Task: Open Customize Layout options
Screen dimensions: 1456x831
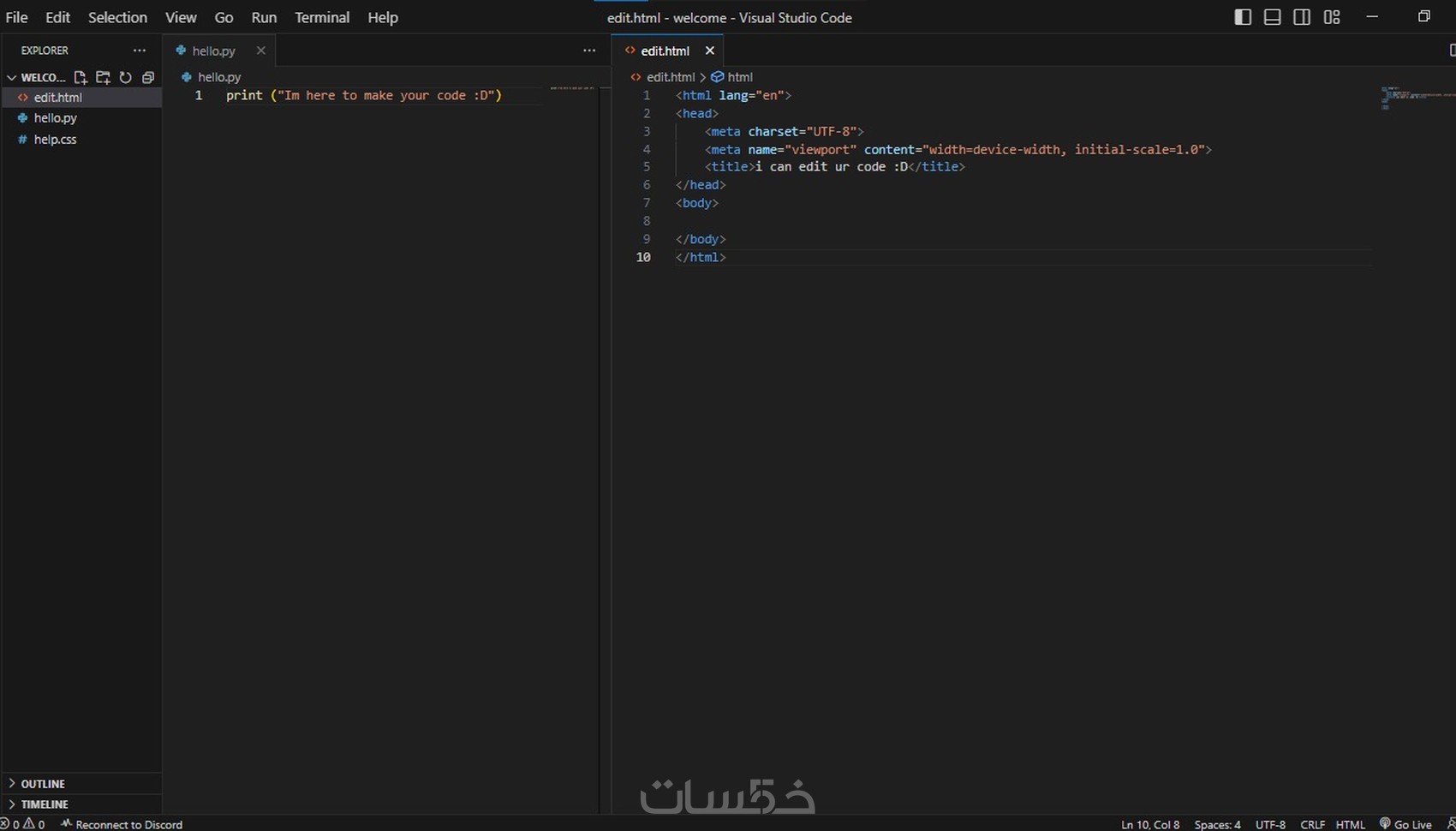Action: pyautogui.click(x=1332, y=17)
